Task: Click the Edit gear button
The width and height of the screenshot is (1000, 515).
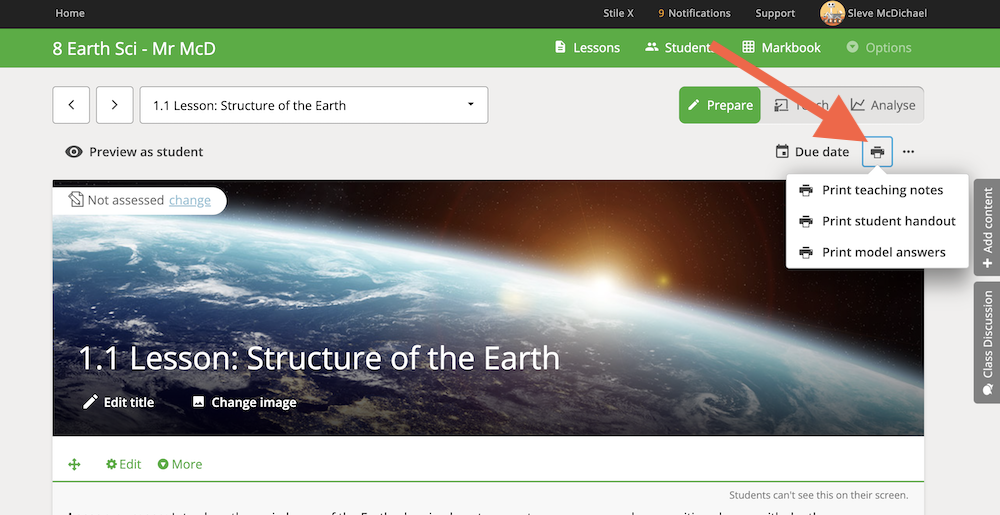Action: [123, 464]
